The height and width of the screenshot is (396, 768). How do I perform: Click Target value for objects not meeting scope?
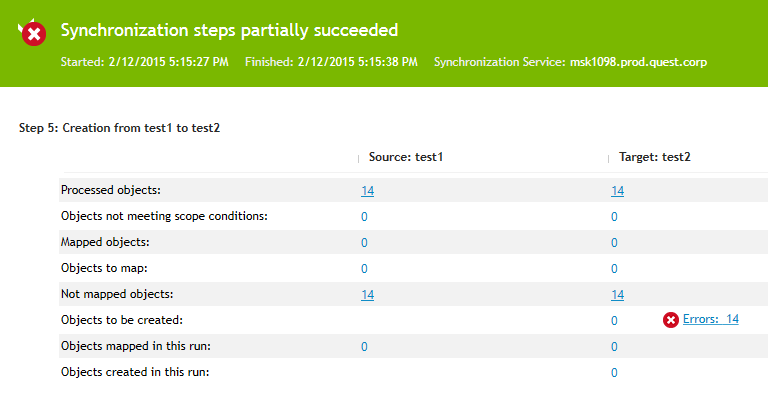(x=614, y=217)
